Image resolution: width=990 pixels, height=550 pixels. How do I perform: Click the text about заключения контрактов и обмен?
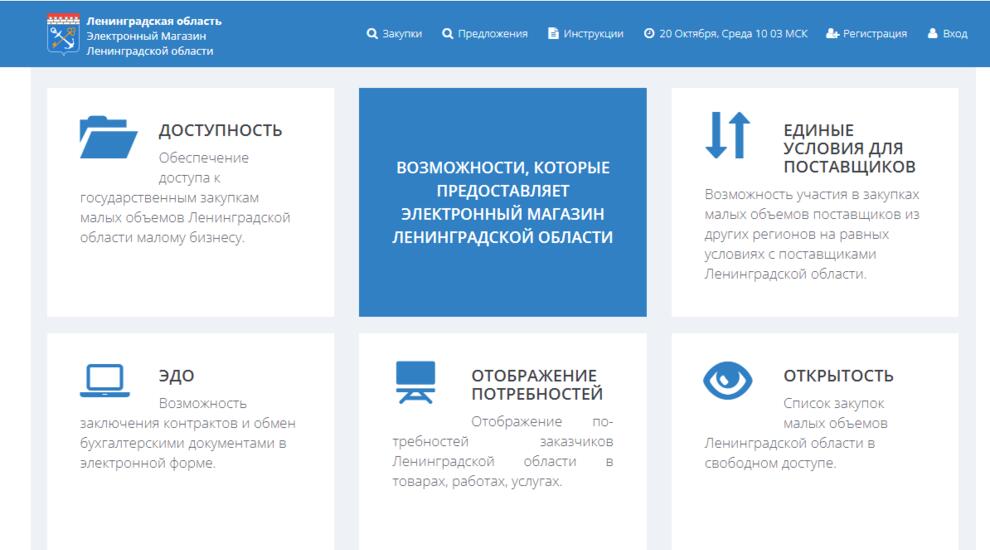point(188,433)
